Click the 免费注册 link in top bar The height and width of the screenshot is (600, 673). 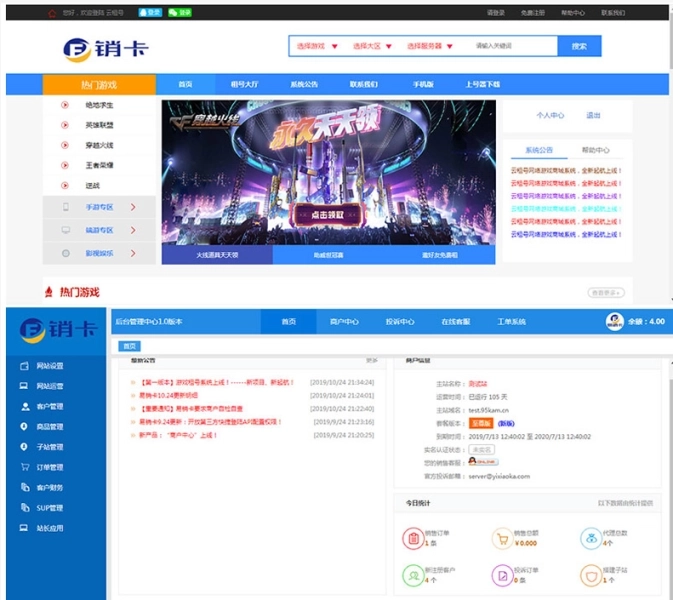[x=533, y=13]
